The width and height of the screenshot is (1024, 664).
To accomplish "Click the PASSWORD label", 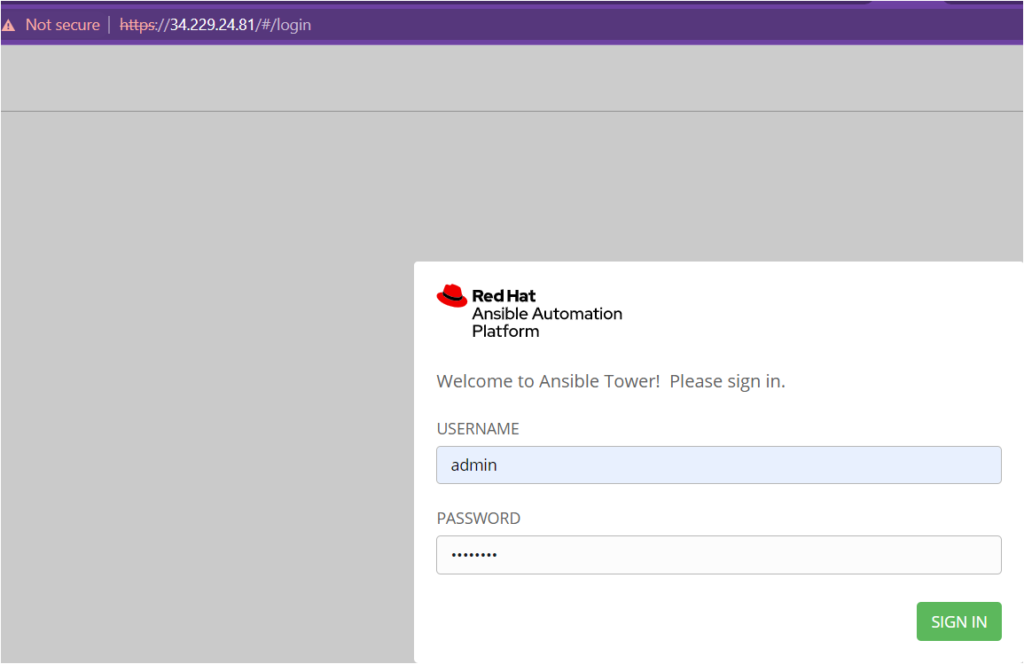I will tap(478, 519).
